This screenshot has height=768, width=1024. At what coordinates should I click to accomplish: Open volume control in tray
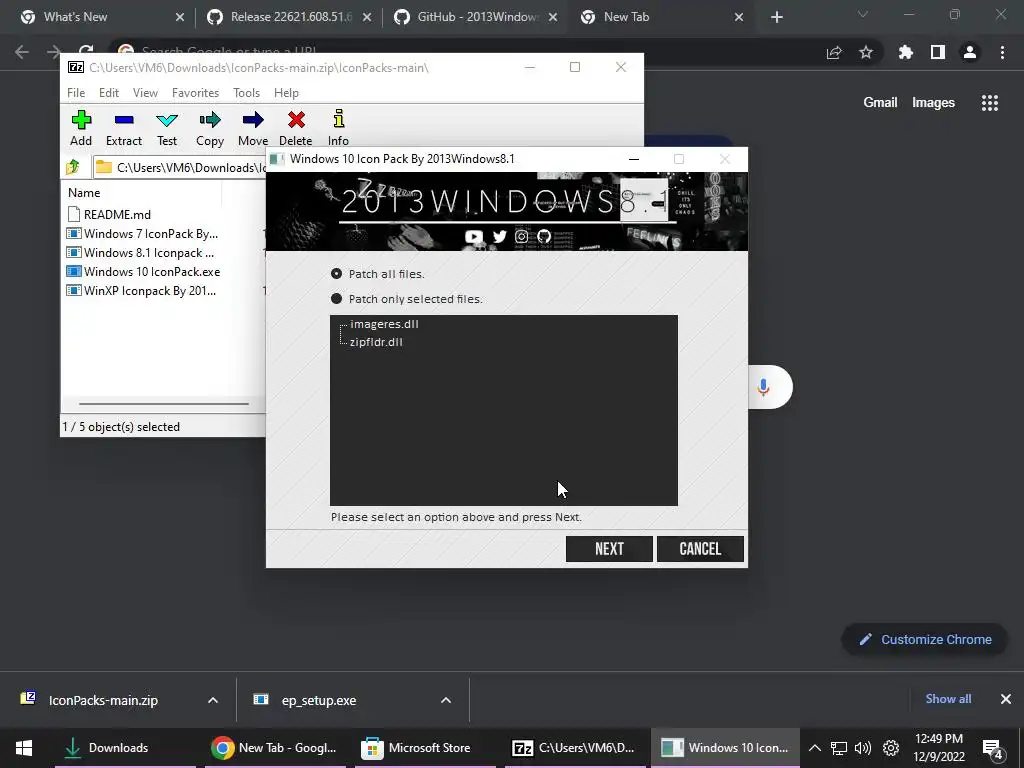[862, 748]
